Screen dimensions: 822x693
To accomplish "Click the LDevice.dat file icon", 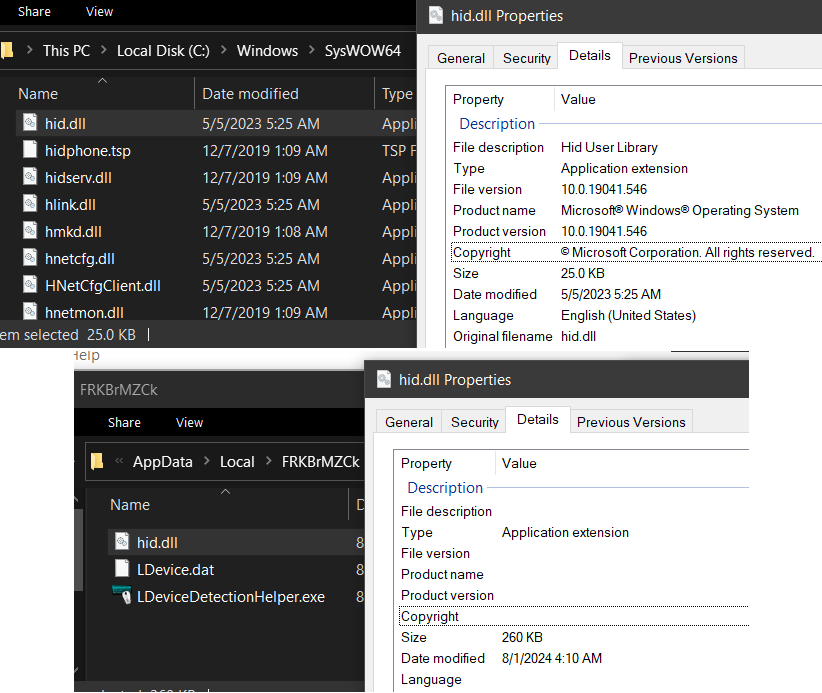I will pyautogui.click(x=122, y=569).
